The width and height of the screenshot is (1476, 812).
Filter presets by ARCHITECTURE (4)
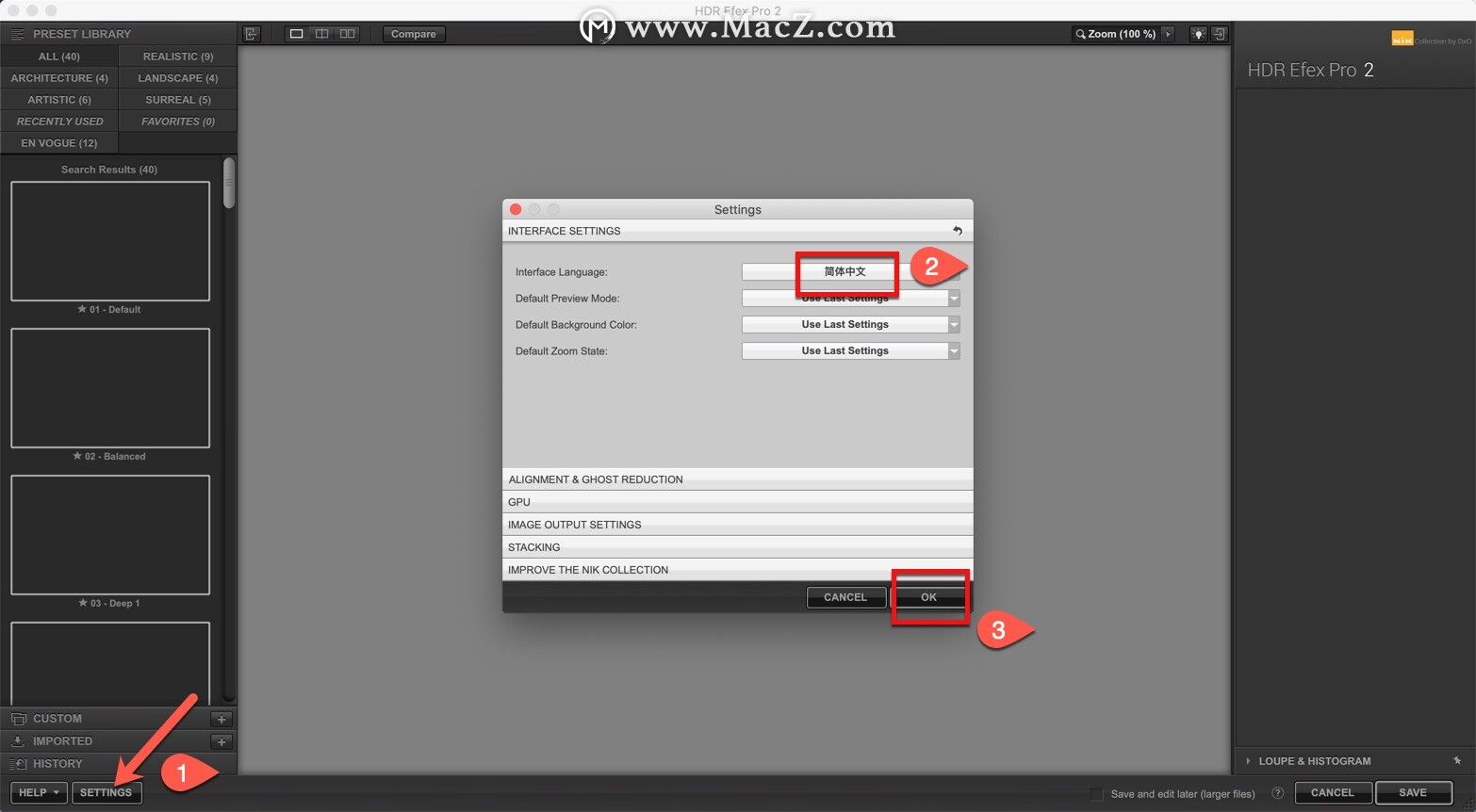coord(59,78)
